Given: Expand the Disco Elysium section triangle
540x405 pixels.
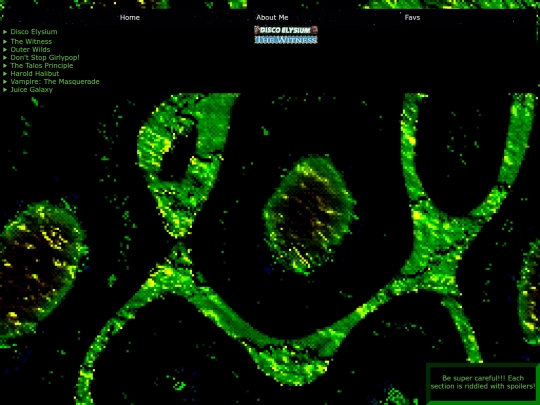Looking at the screenshot, I should [x=5, y=32].
